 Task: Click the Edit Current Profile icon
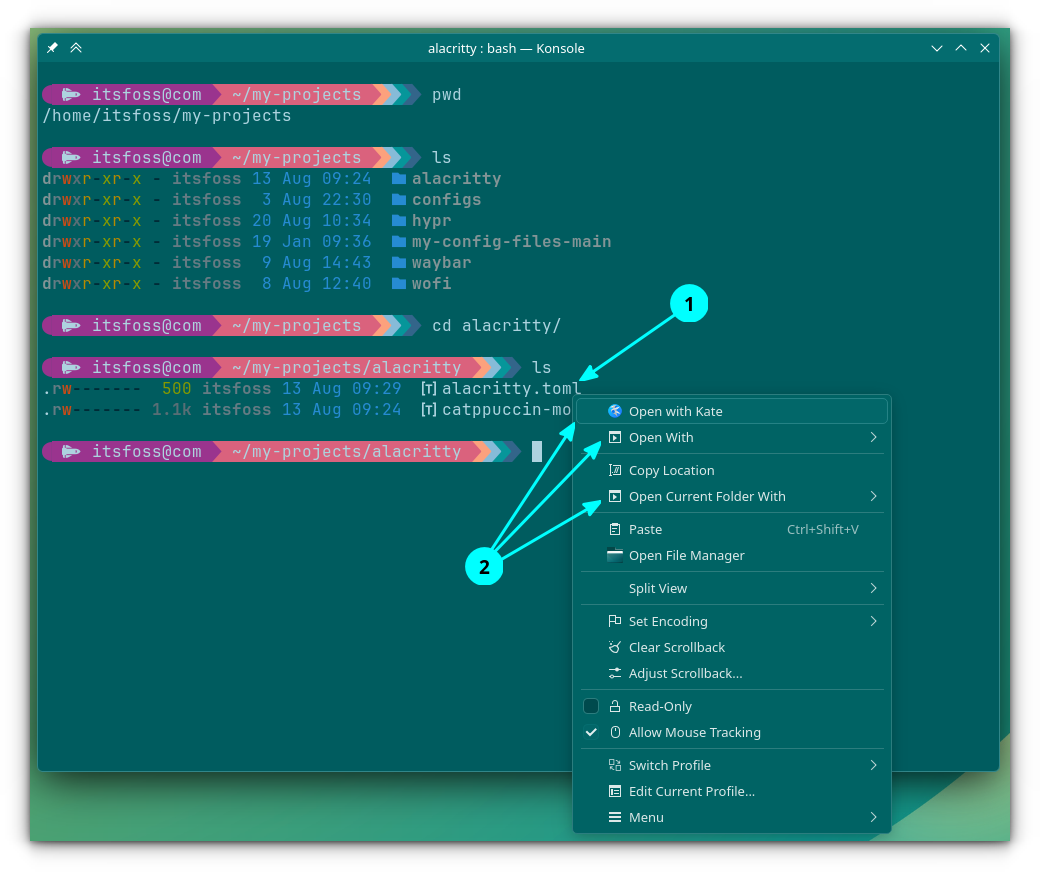click(615, 791)
